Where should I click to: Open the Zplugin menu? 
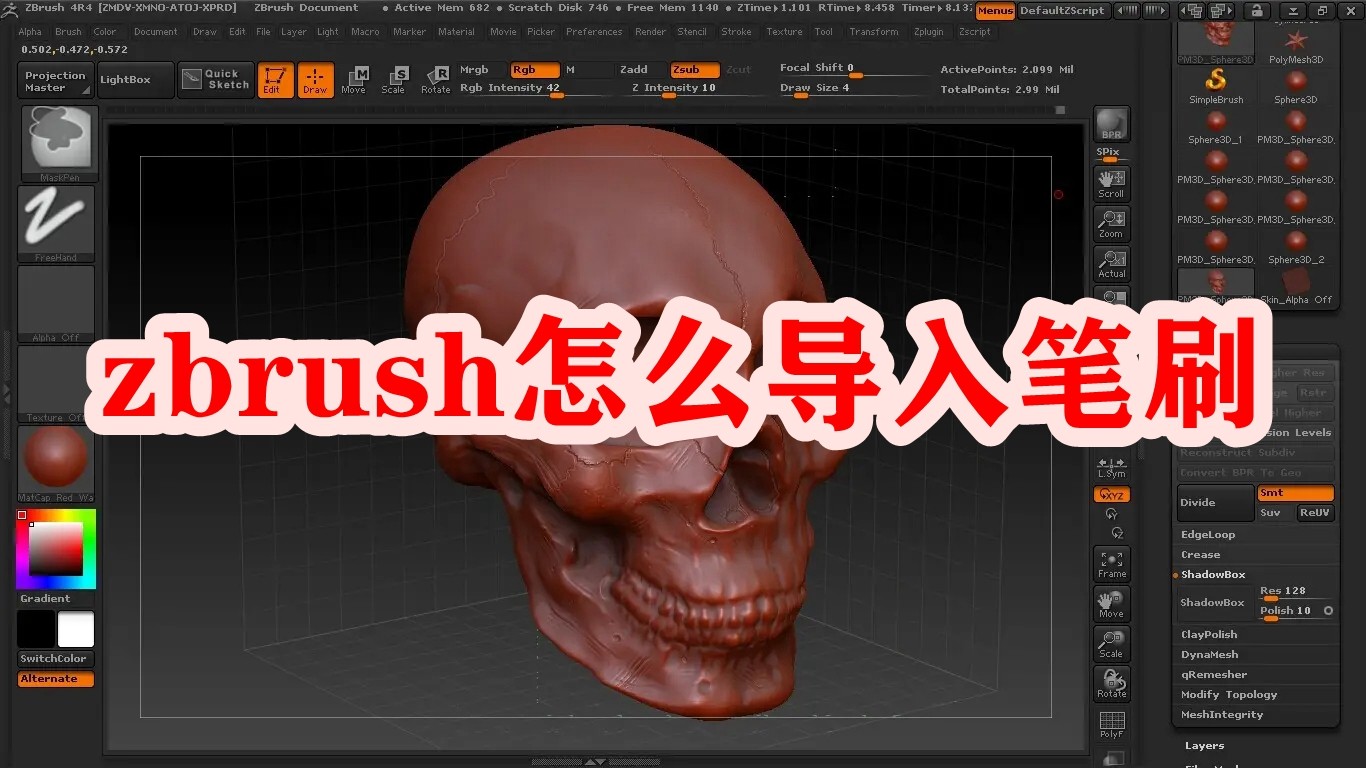coord(929,32)
